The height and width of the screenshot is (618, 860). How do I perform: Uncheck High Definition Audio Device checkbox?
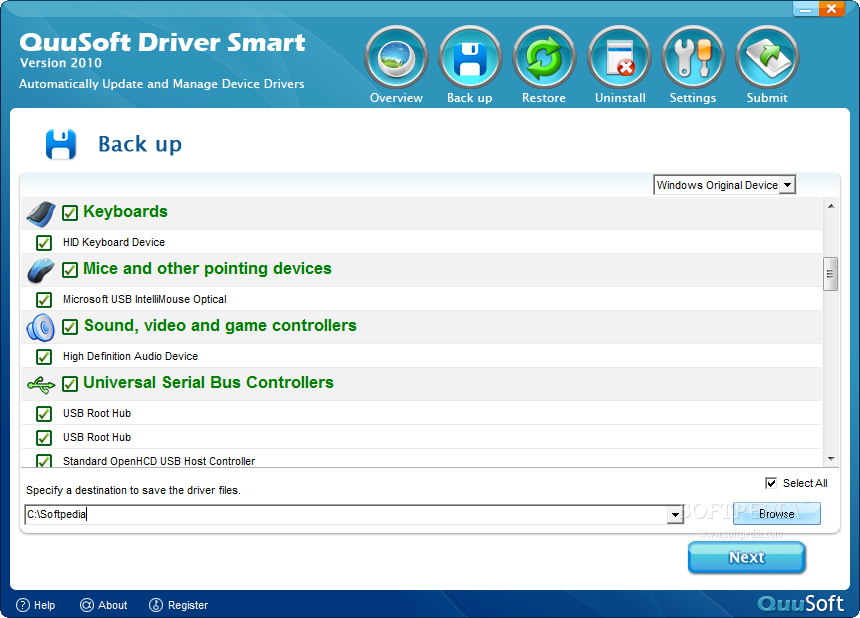(44, 357)
